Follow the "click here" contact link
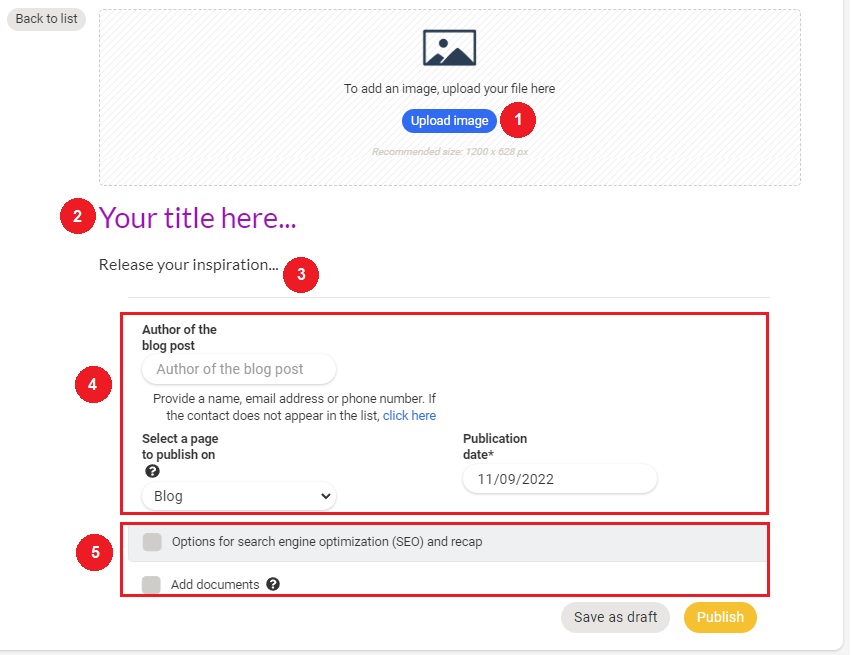Viewport: 851px width, 655px height. (409, 415)
